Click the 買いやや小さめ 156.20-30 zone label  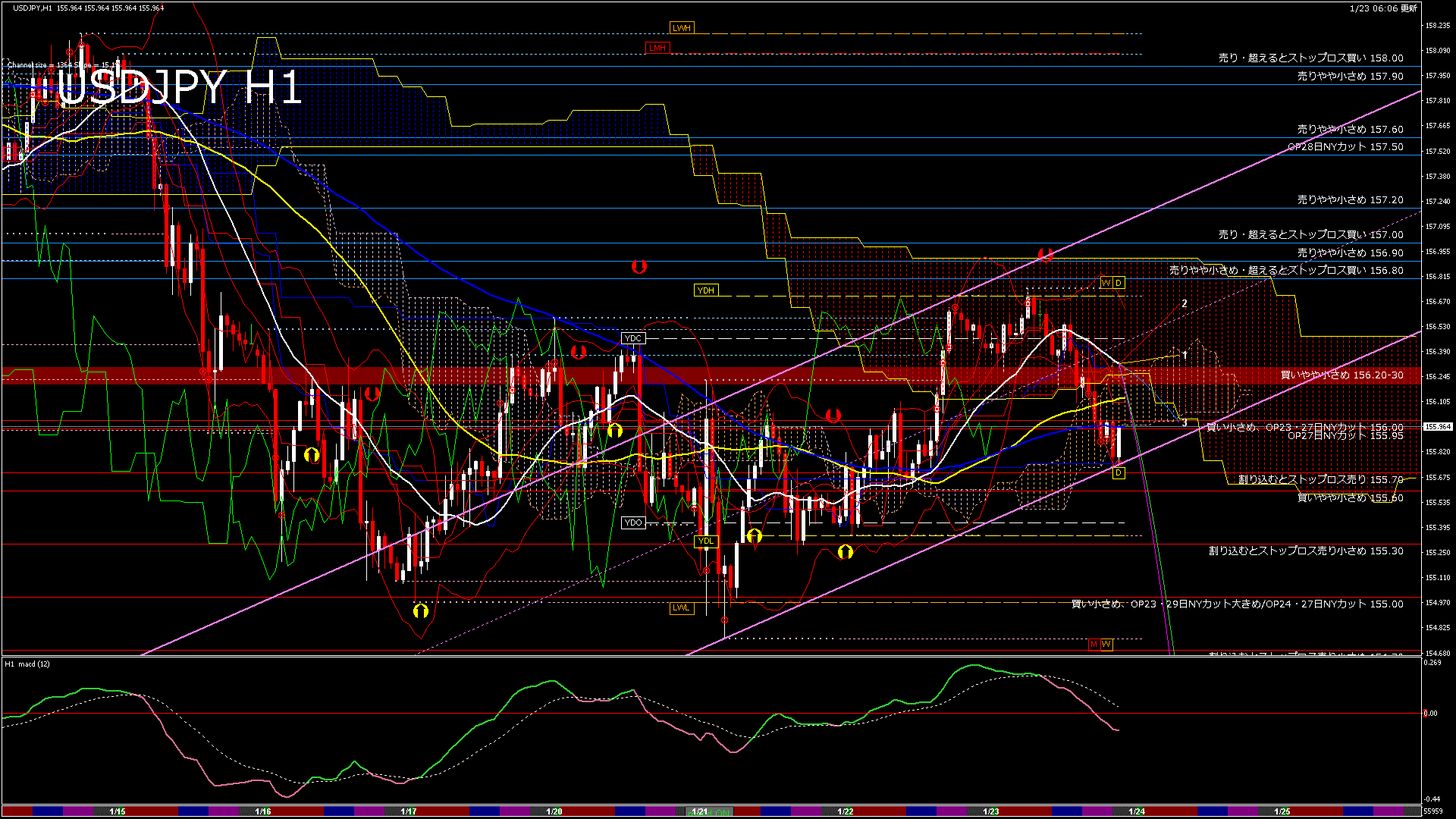(1341, 375)
